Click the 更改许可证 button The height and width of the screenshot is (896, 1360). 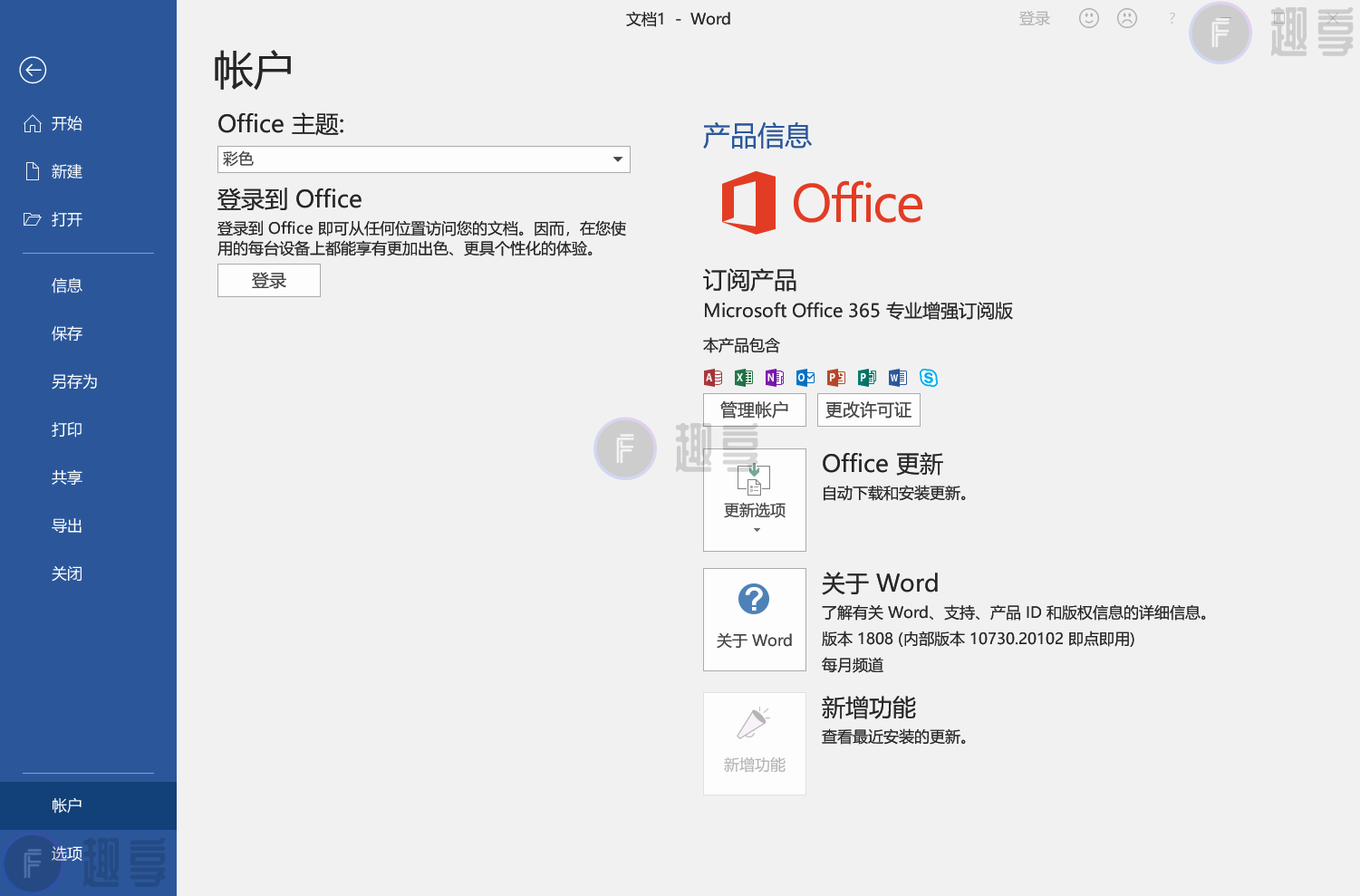(869, 410)
